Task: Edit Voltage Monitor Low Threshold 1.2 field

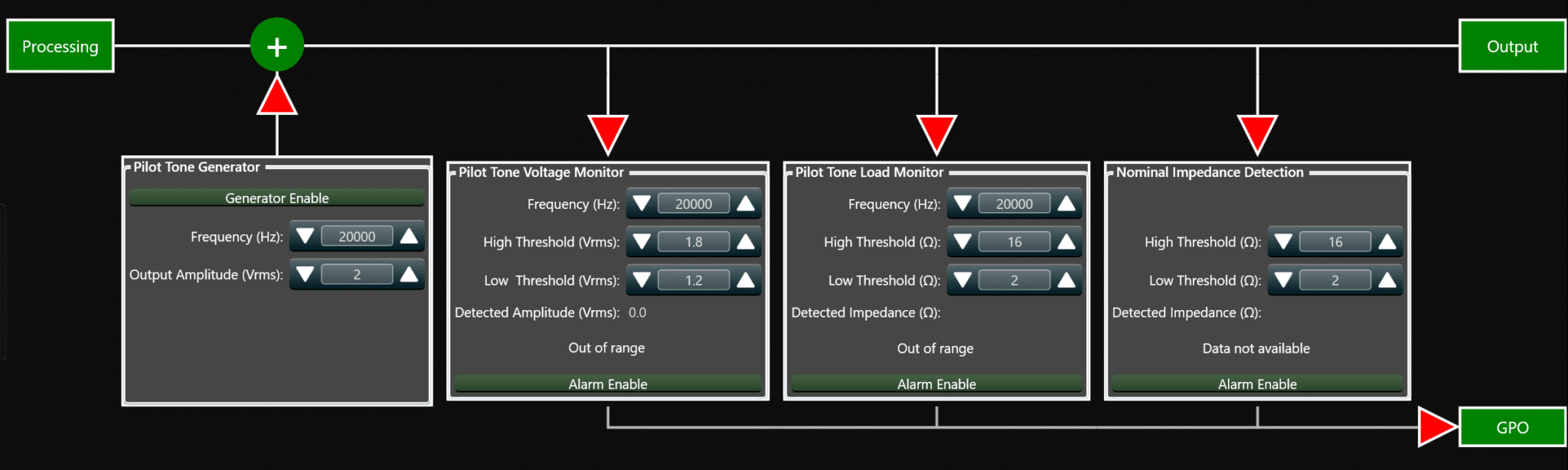Action: click(694, 280)
